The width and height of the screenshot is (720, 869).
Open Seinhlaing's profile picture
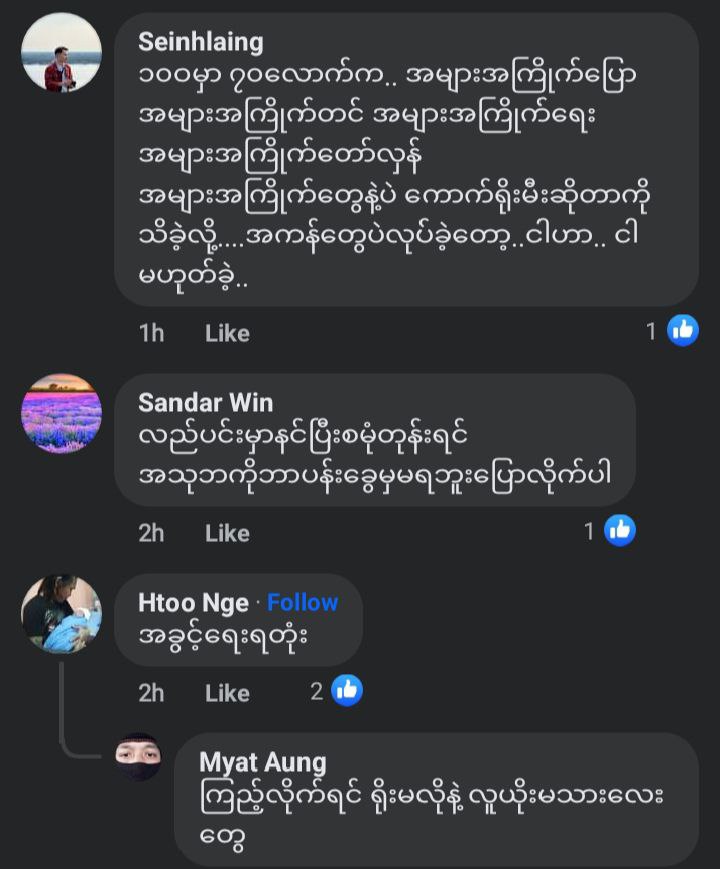tap(62, 52)
